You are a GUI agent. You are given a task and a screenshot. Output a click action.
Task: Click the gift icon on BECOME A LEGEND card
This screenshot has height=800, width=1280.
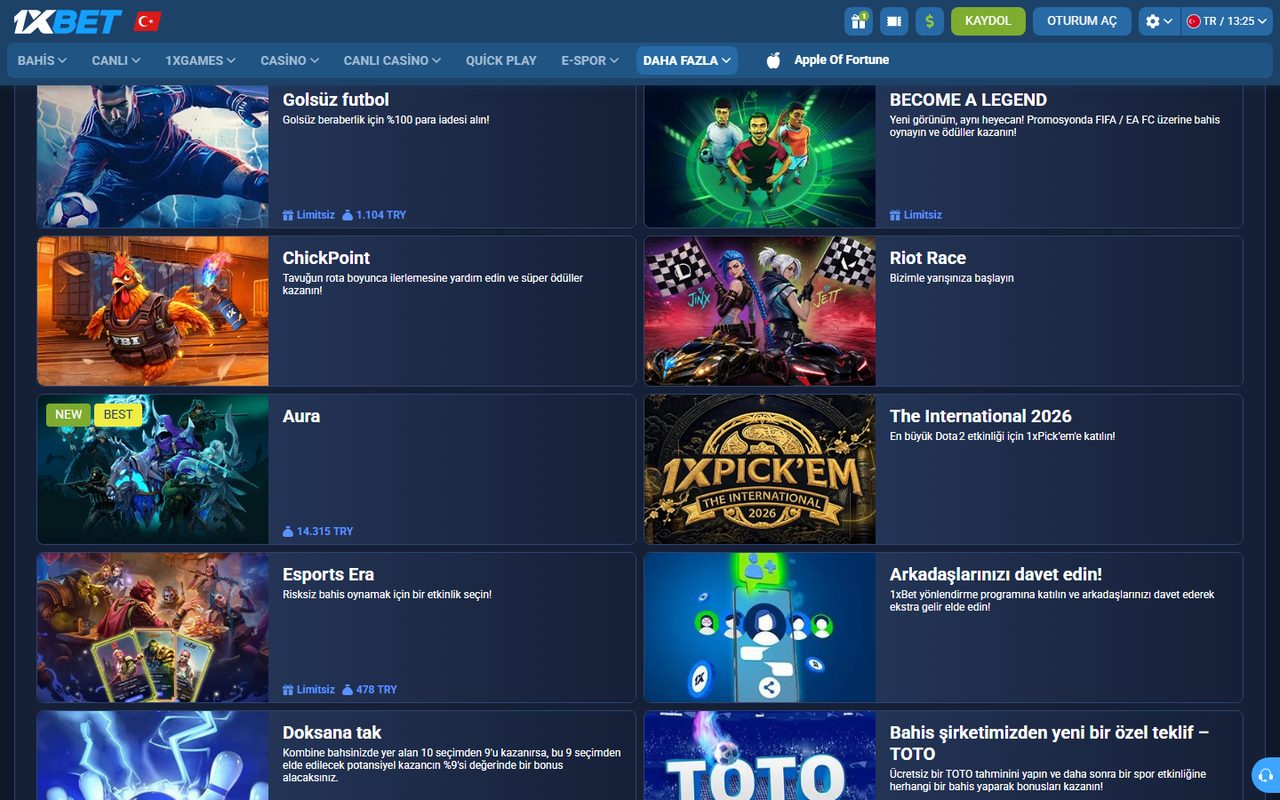point(895,215)
